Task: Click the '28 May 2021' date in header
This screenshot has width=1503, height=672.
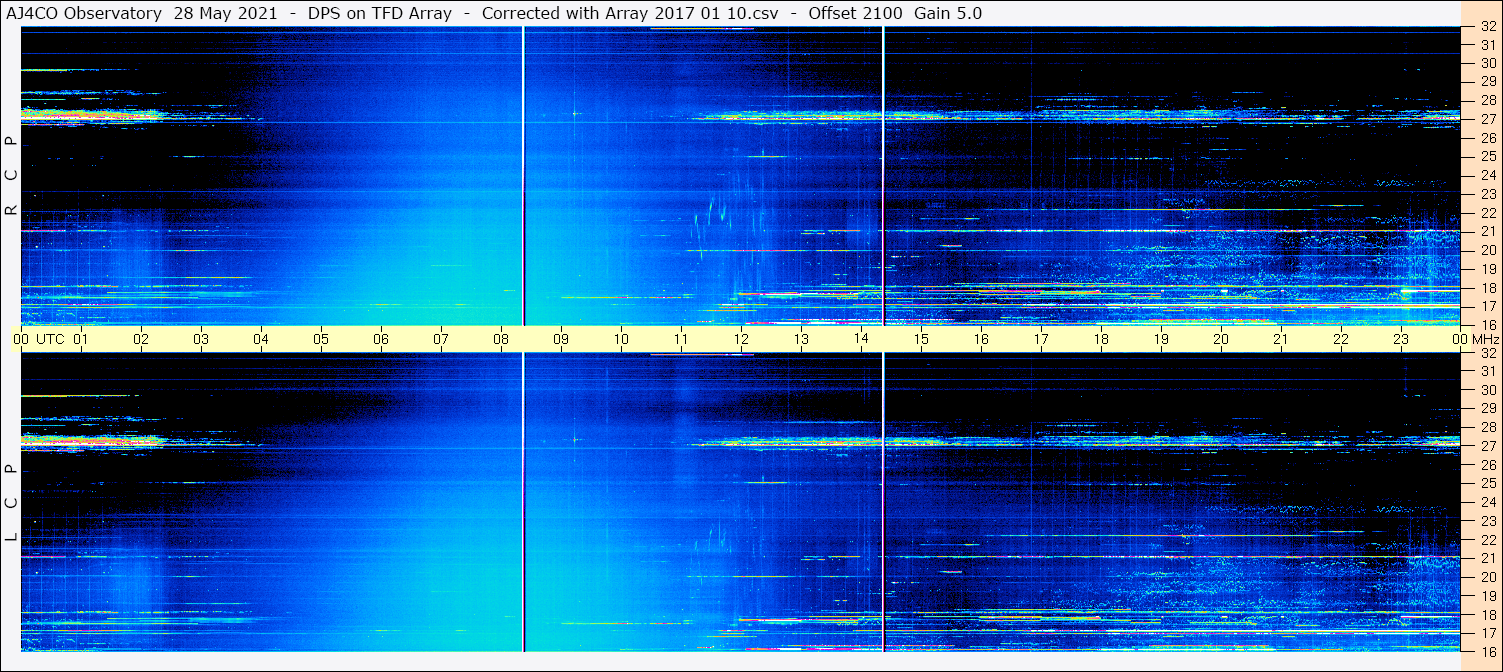Action: click(226, 13)
